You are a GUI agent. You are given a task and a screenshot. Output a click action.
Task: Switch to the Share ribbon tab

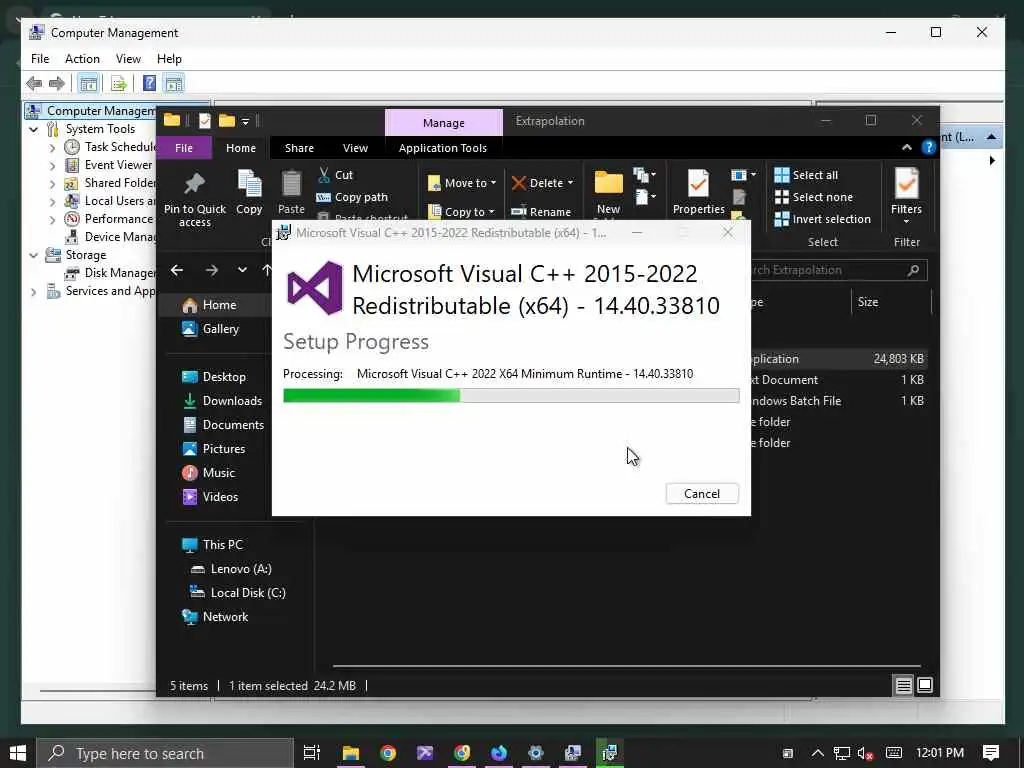[299, 148]
